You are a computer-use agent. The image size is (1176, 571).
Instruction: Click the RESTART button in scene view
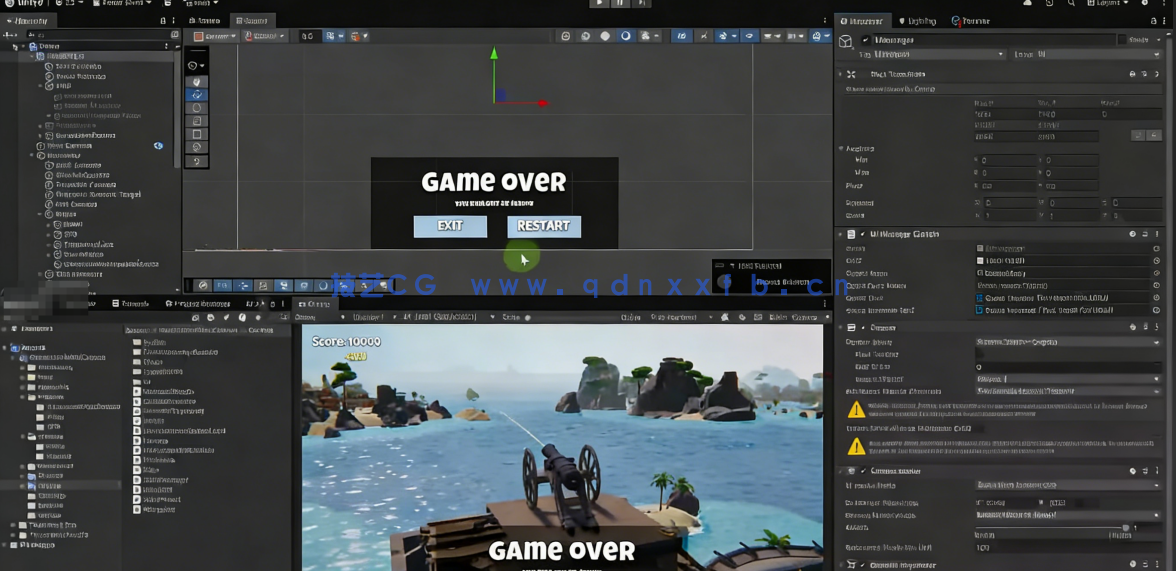click(x=543, y=226)
